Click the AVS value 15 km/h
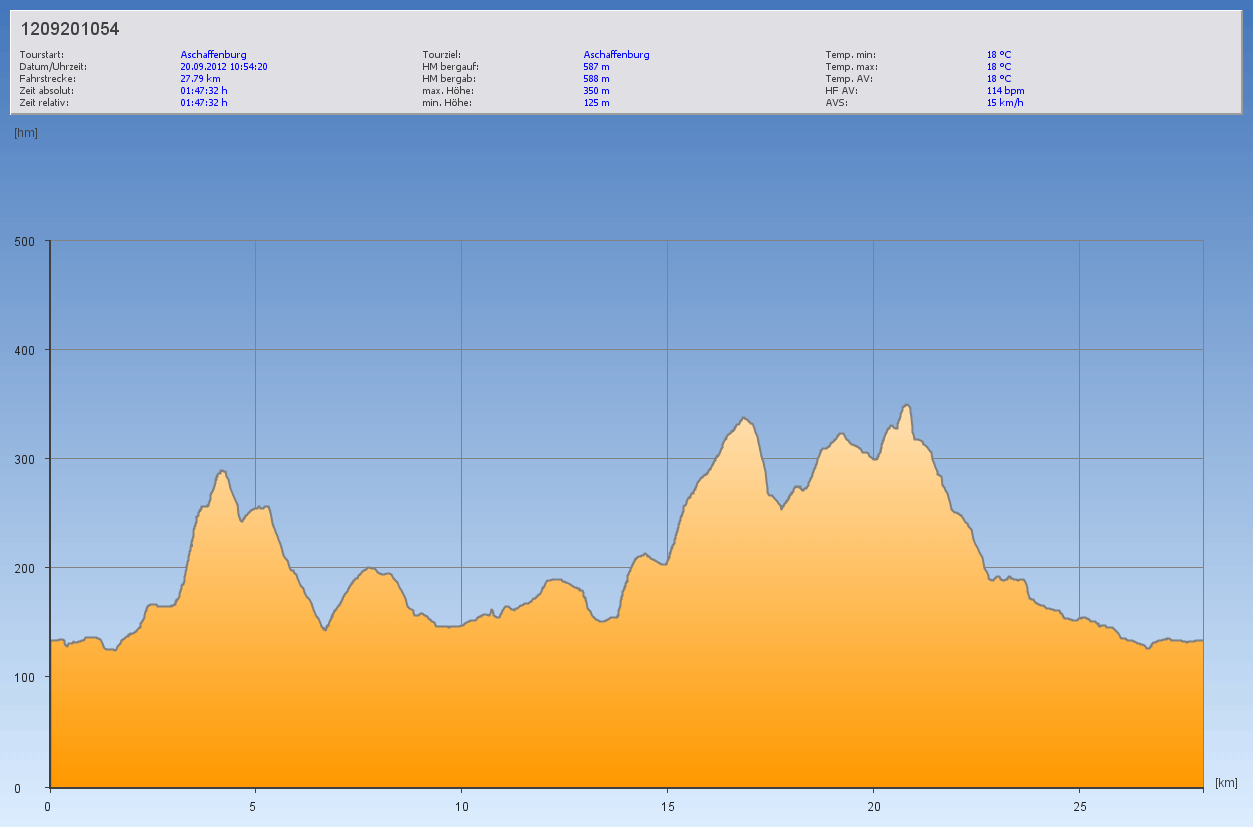Image resolution: width=1253 pixels, height=827 pixels. [x=1005, y=102]
